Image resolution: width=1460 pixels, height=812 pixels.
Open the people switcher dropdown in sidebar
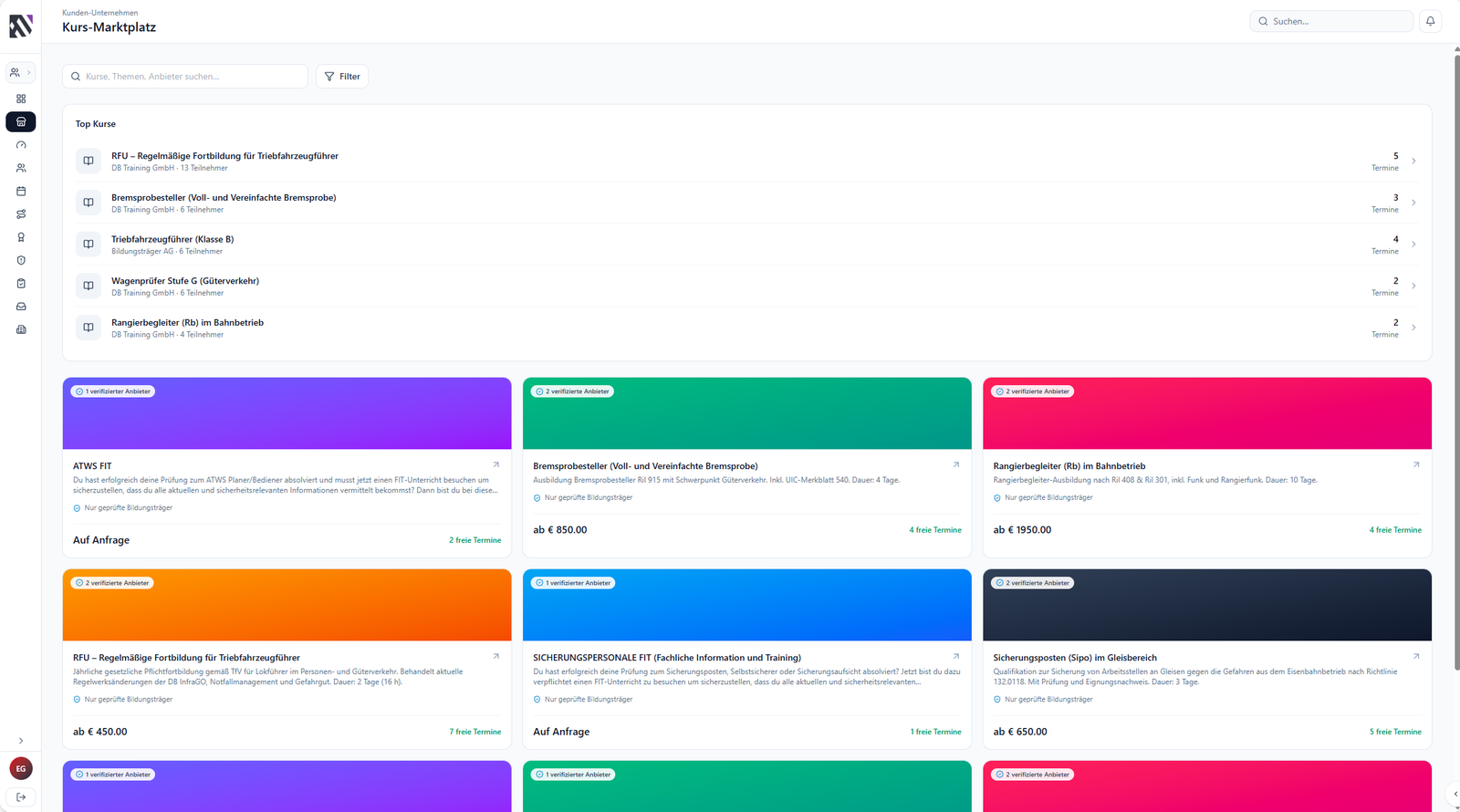point(21,72)
